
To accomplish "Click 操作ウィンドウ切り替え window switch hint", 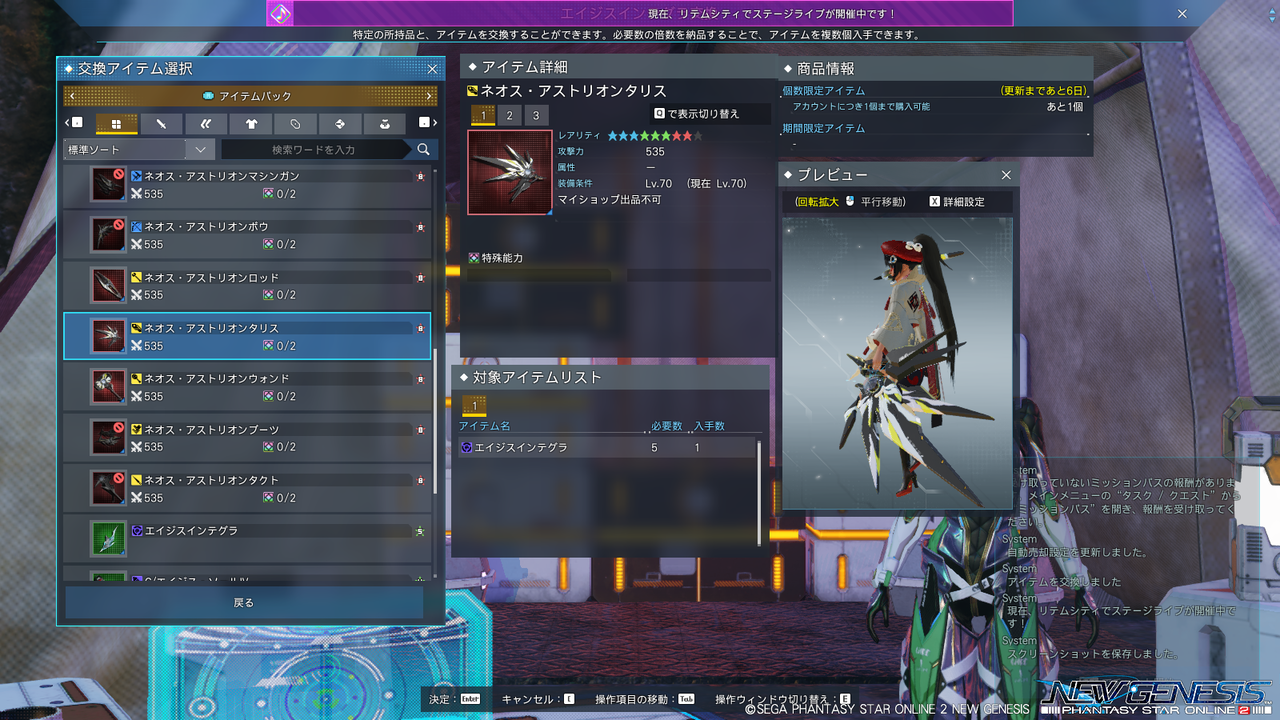I will (782, 699).
